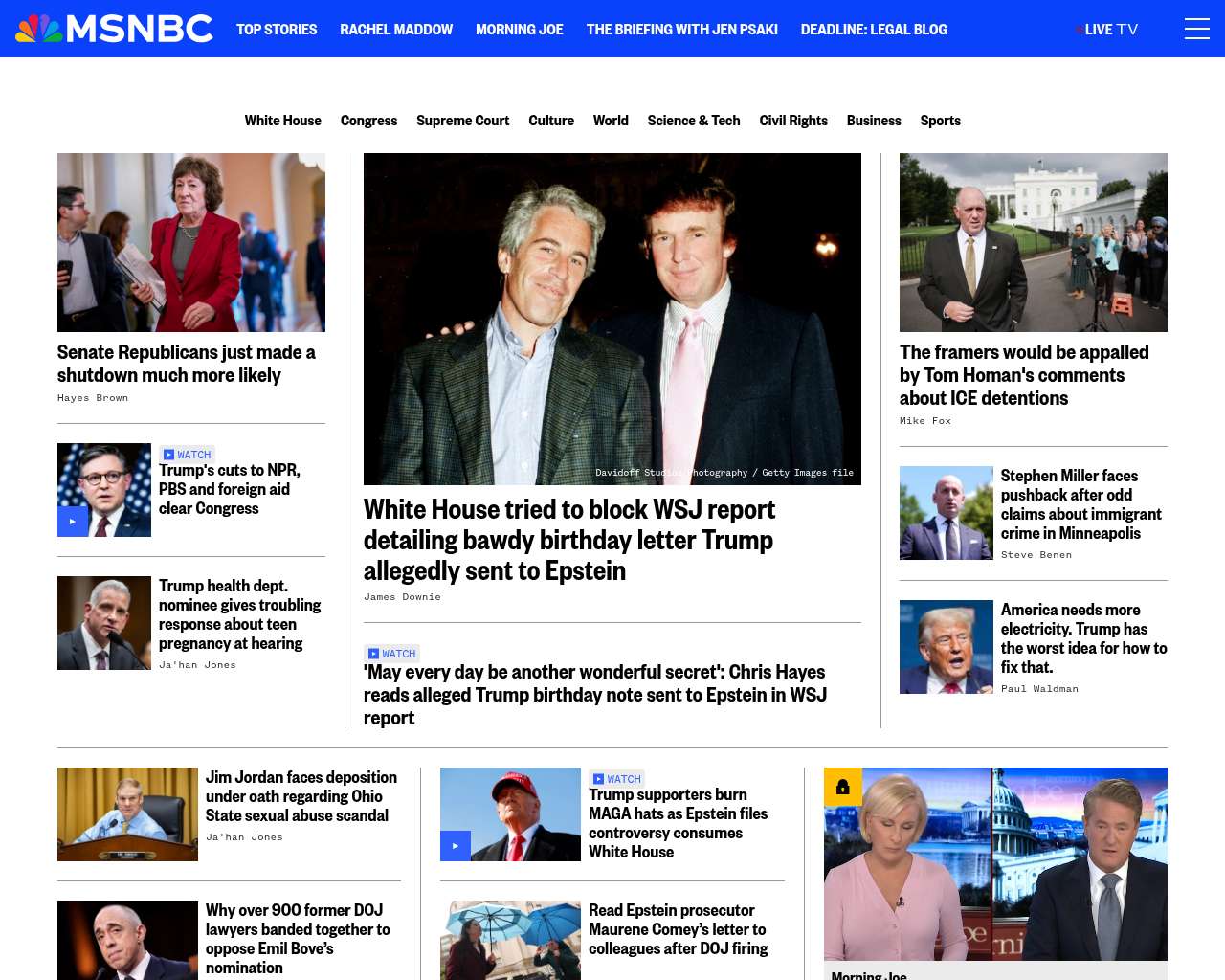Open Deadline: Legal Blog
Screen dimensions: 1225x980
point(874,30)
